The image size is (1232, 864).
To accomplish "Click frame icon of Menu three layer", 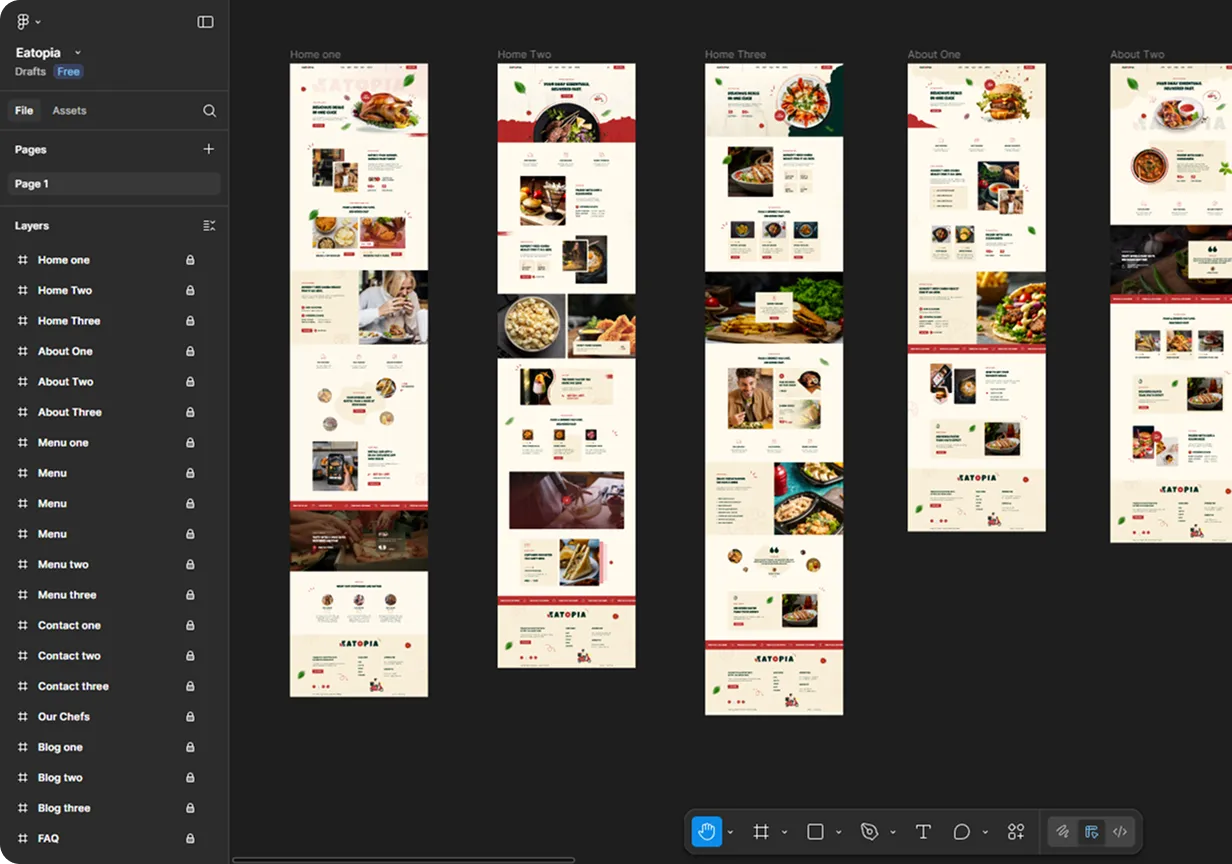I will click(22, 595).
